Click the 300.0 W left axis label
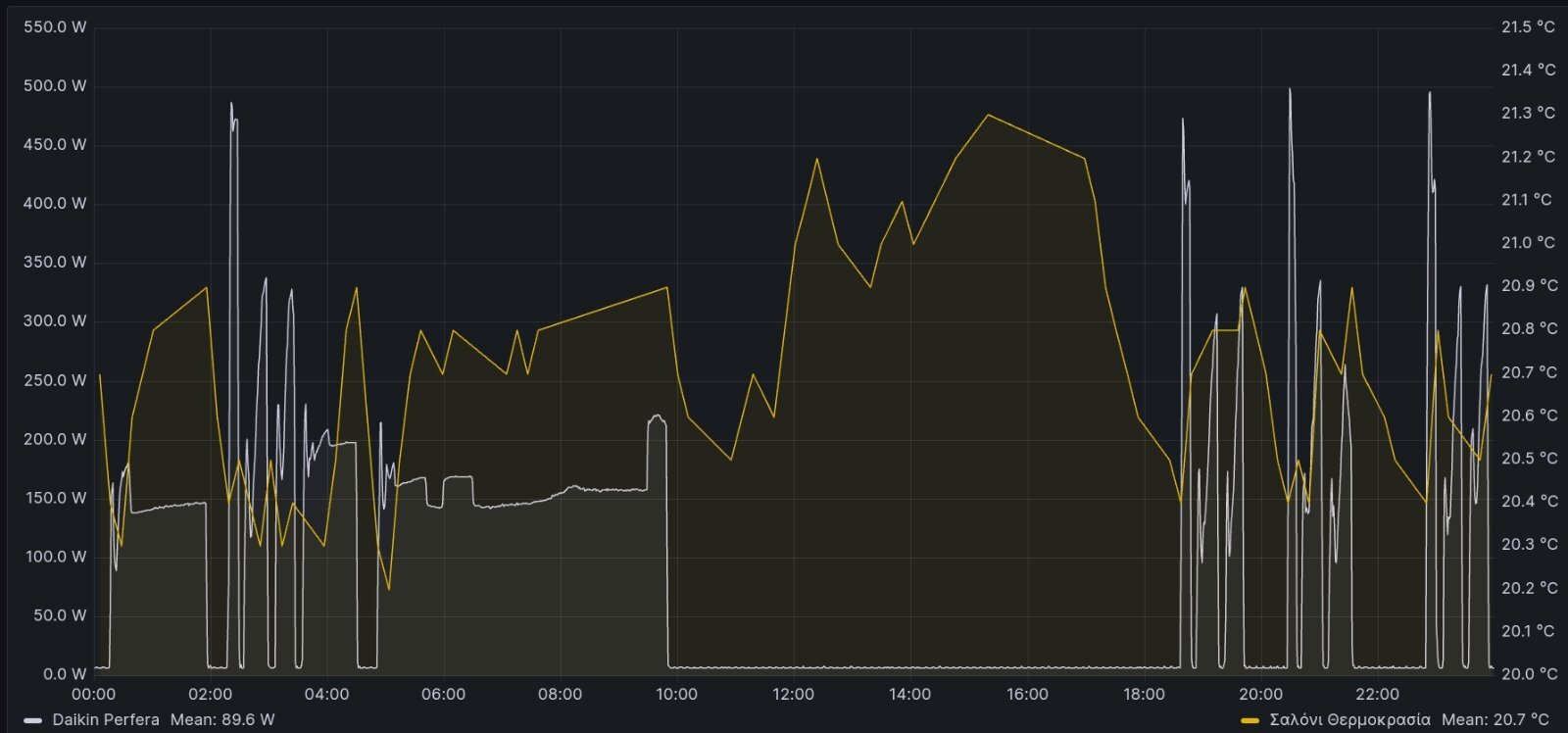1568x733 pixels. tap(55, 320)
